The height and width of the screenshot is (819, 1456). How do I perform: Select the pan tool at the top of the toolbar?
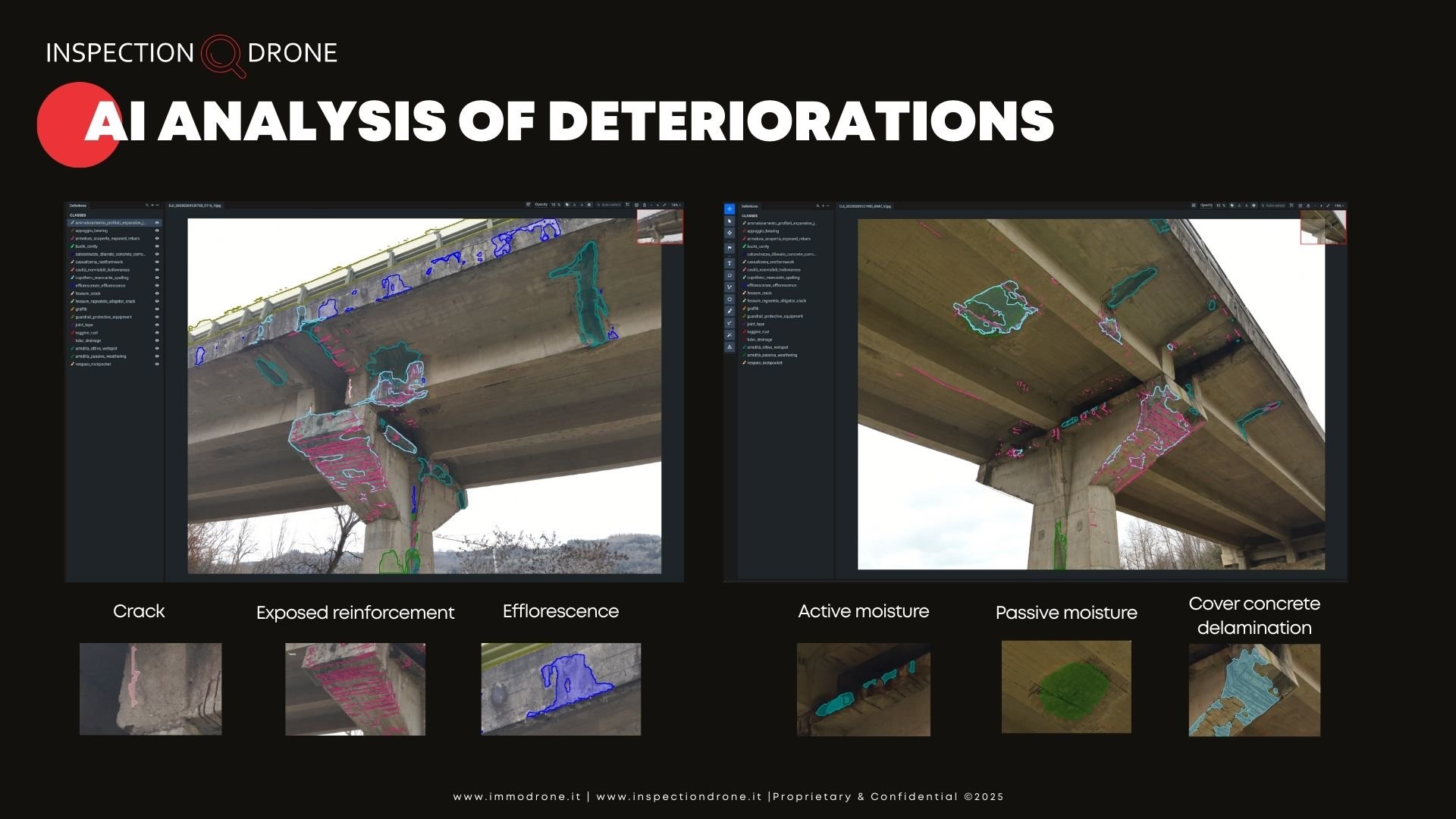pos(730,210)
